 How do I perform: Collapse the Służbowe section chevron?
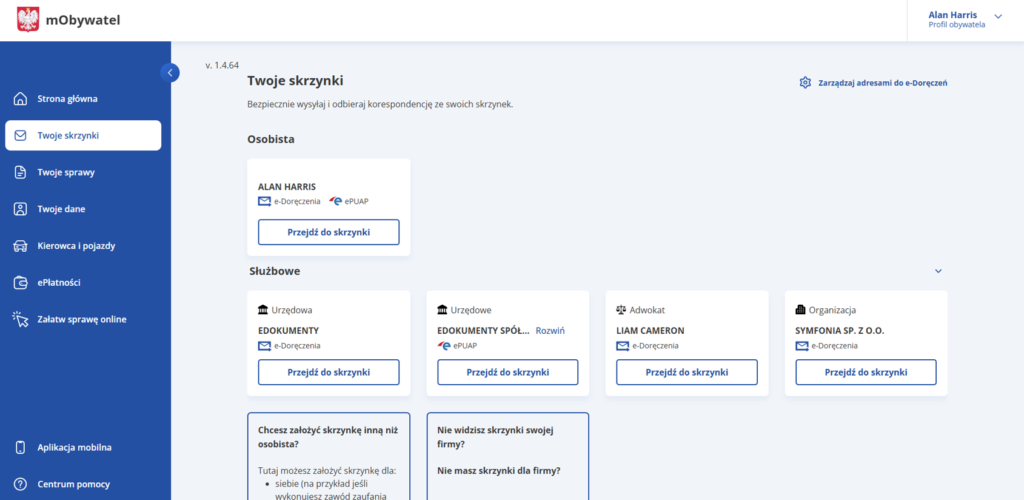pos(938,271)
